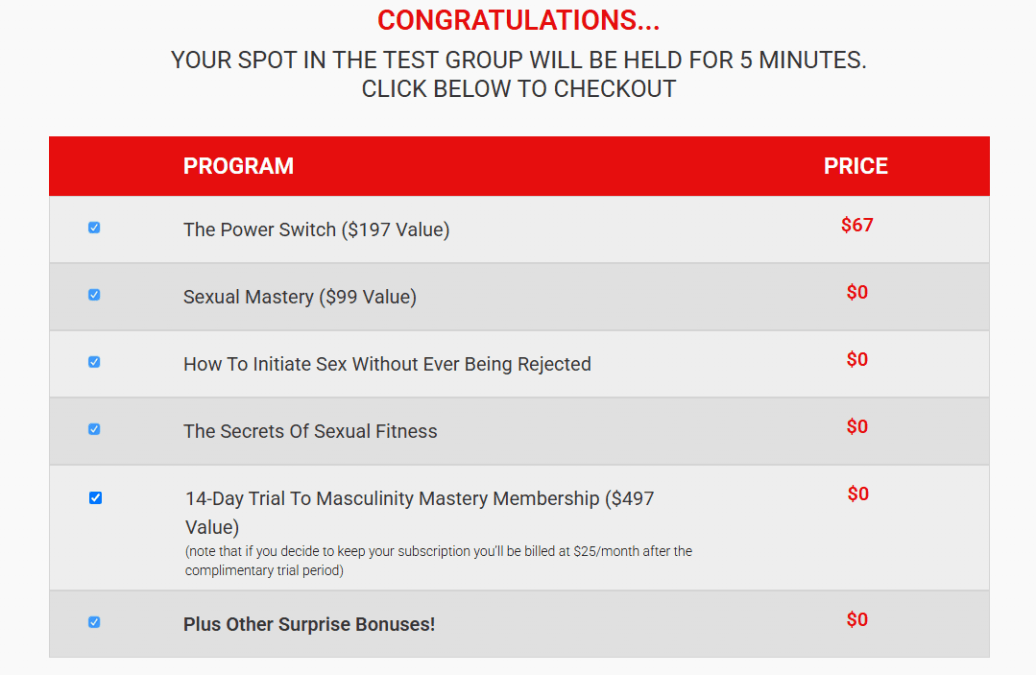Image resolution: width=1036 pixels, height=675 pixels.
Task: Toggle the Plus Other Surprise Bonuses checkbox
Action: (x=94, y=622)
